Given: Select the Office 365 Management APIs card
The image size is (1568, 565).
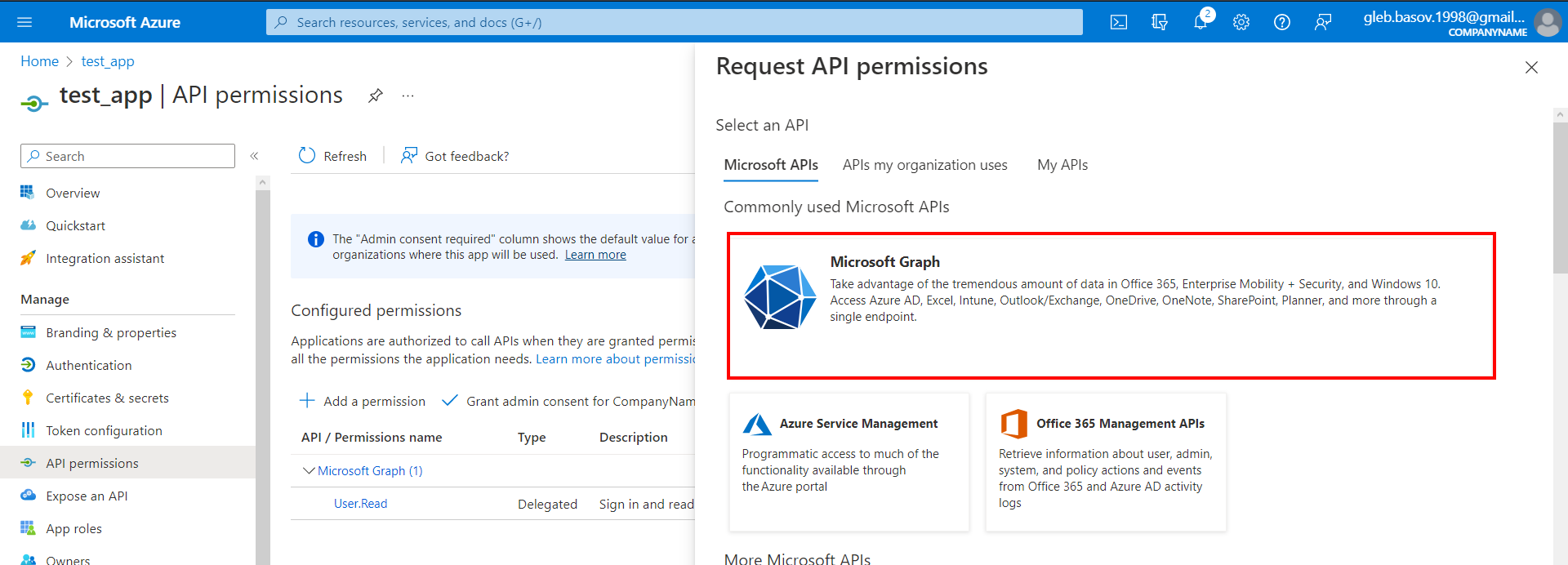Looking at the screenshot, I should (x=1106, y=463).
